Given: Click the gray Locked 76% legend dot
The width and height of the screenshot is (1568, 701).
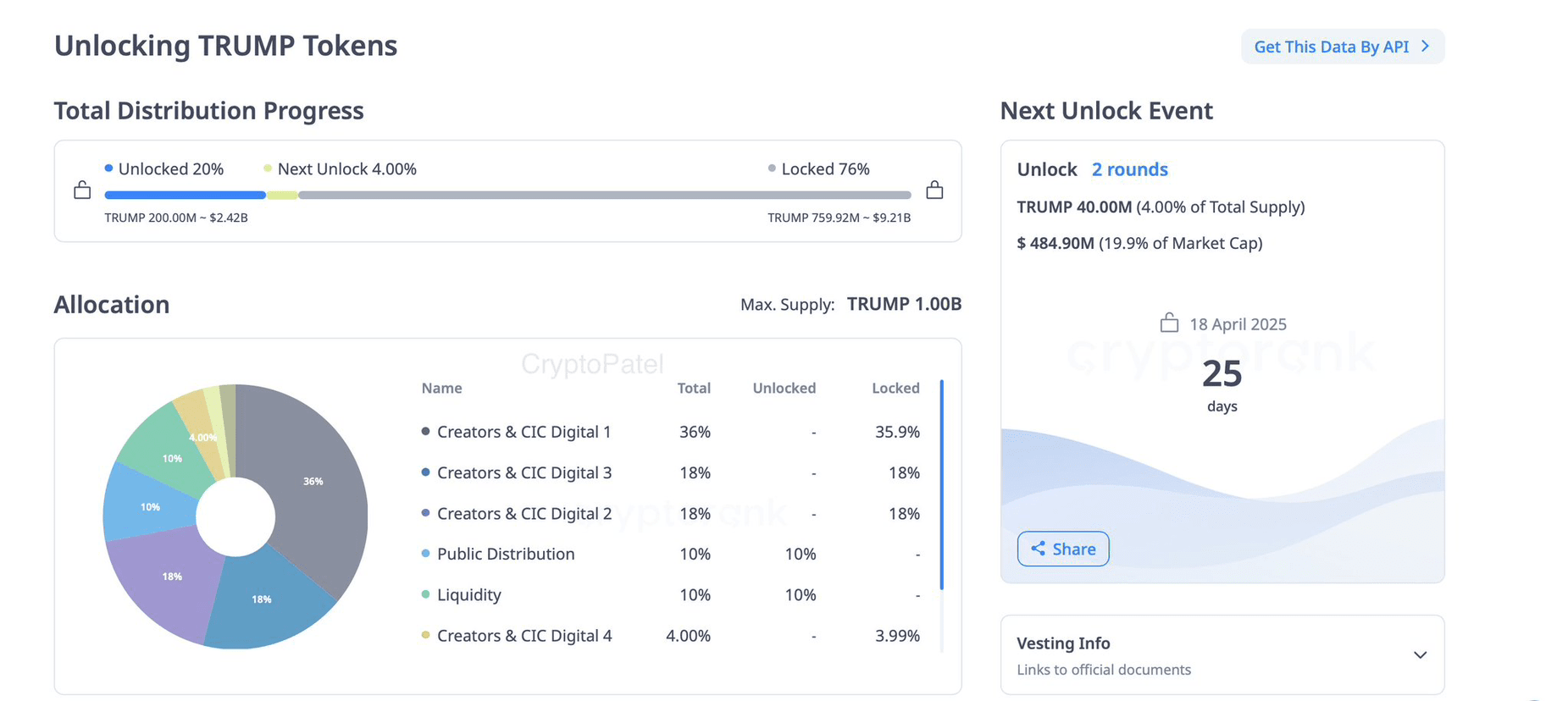Looking at the screenshot, I should click(x=772, y=168).
